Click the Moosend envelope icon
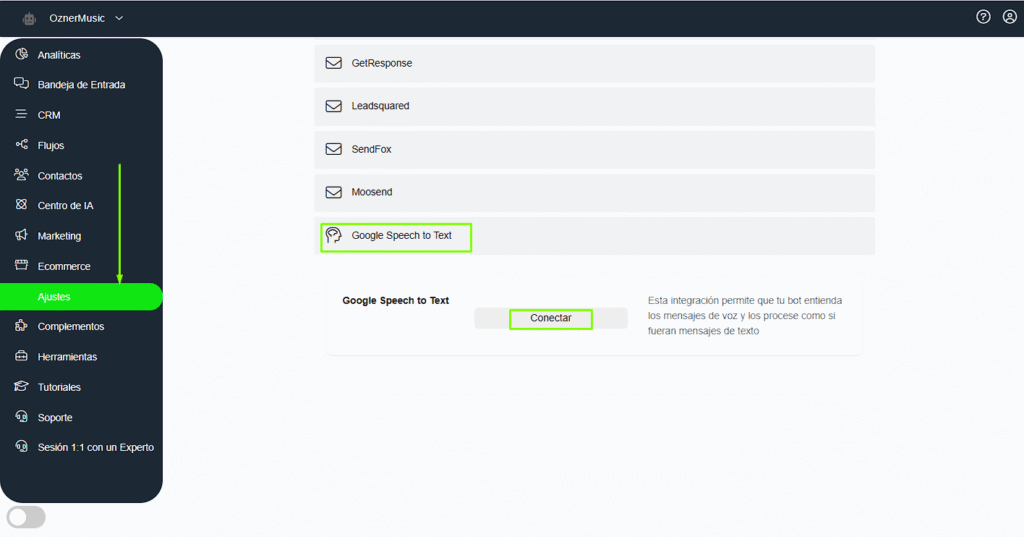The width and height of the screenshot is (1024, 537). pyautogui.click(x=334, y=192)
